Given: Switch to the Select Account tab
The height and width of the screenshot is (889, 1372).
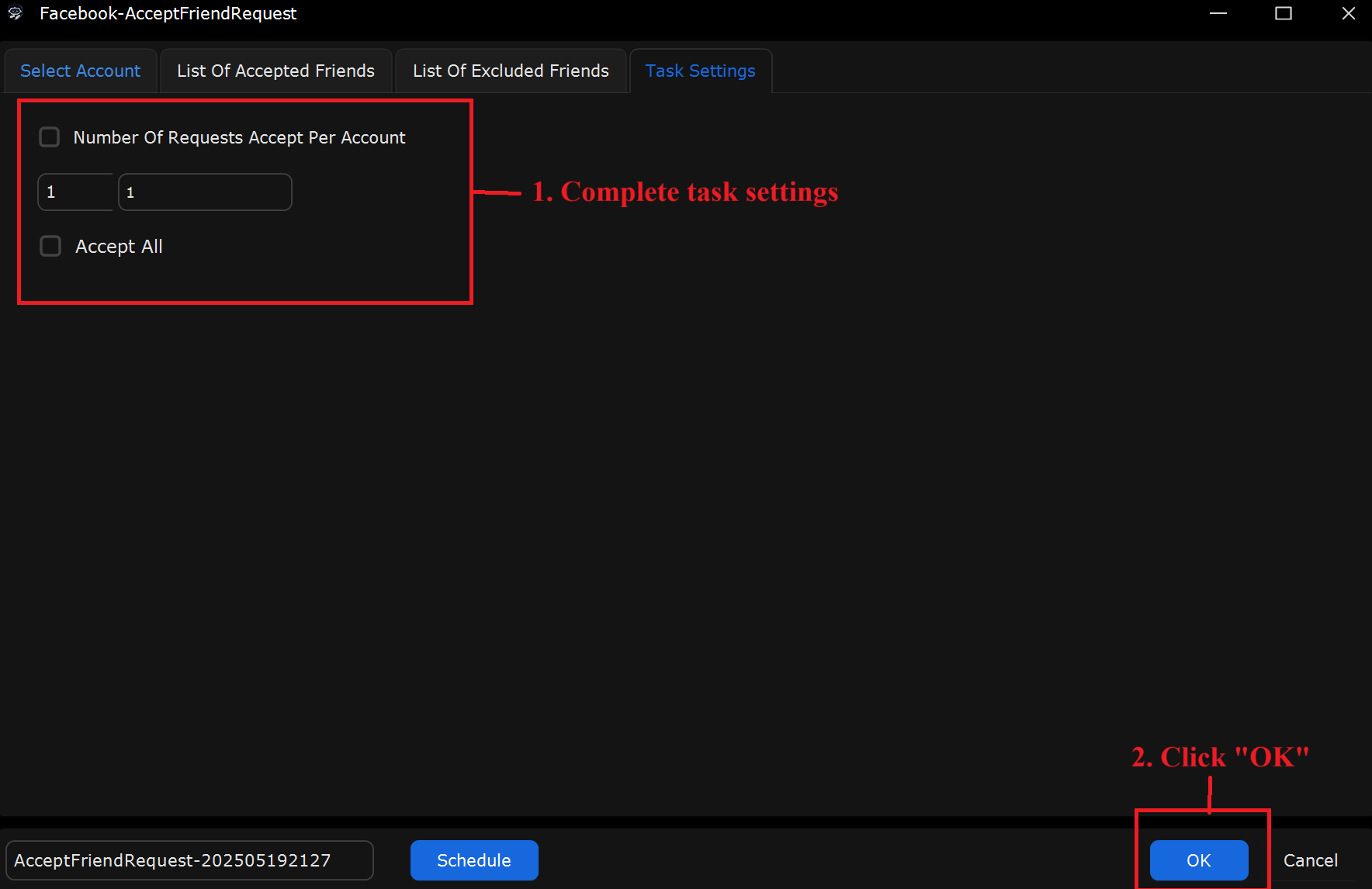Looking at the screenshot, I should pyautogui.click(x=81, y=71).
